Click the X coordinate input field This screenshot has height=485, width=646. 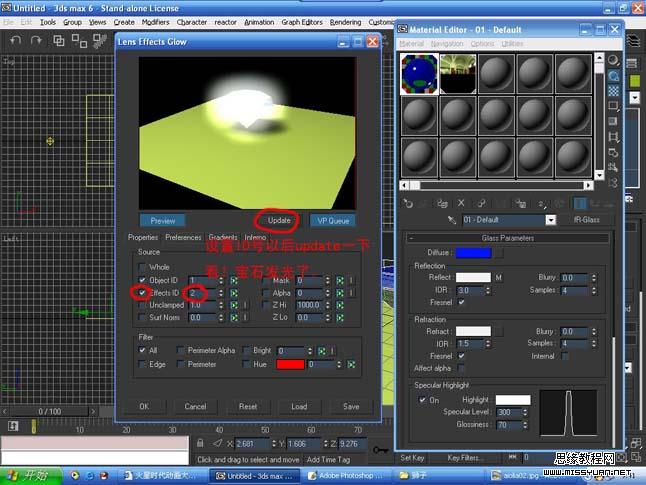click(253, 444)
